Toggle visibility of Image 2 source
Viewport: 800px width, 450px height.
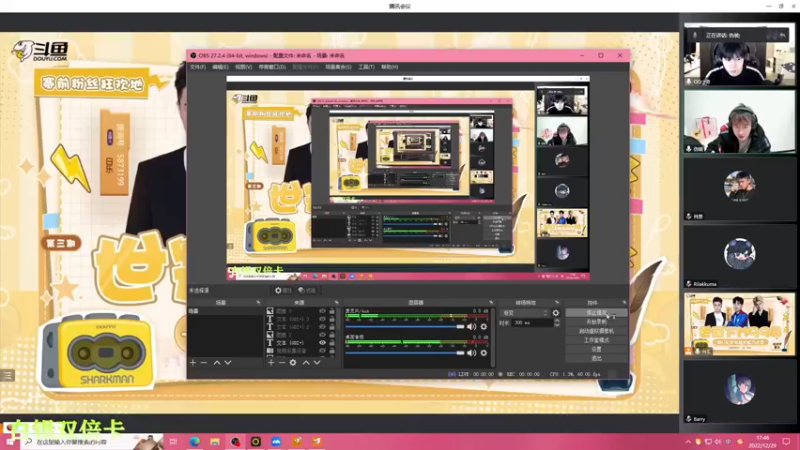[322, 335]
